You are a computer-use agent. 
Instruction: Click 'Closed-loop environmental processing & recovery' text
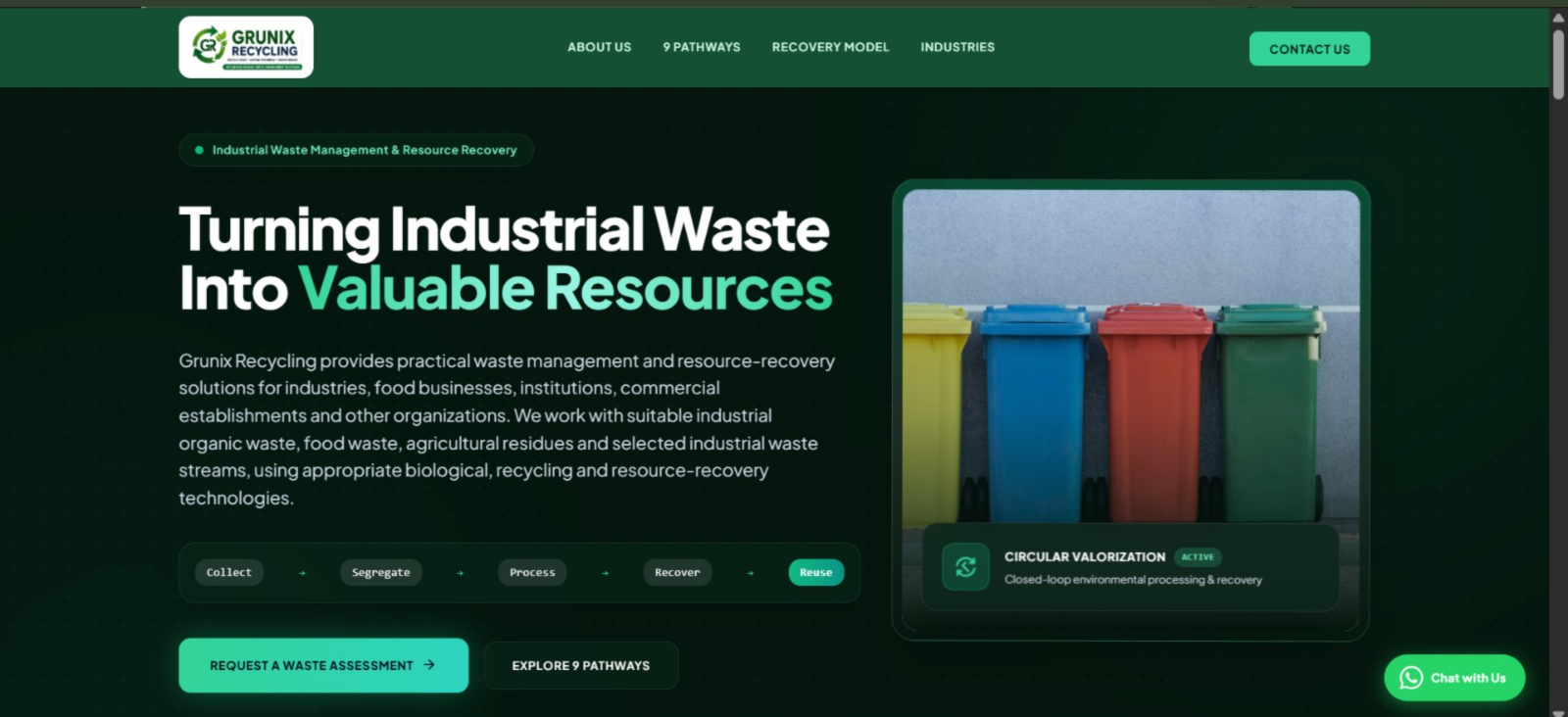1133,580
